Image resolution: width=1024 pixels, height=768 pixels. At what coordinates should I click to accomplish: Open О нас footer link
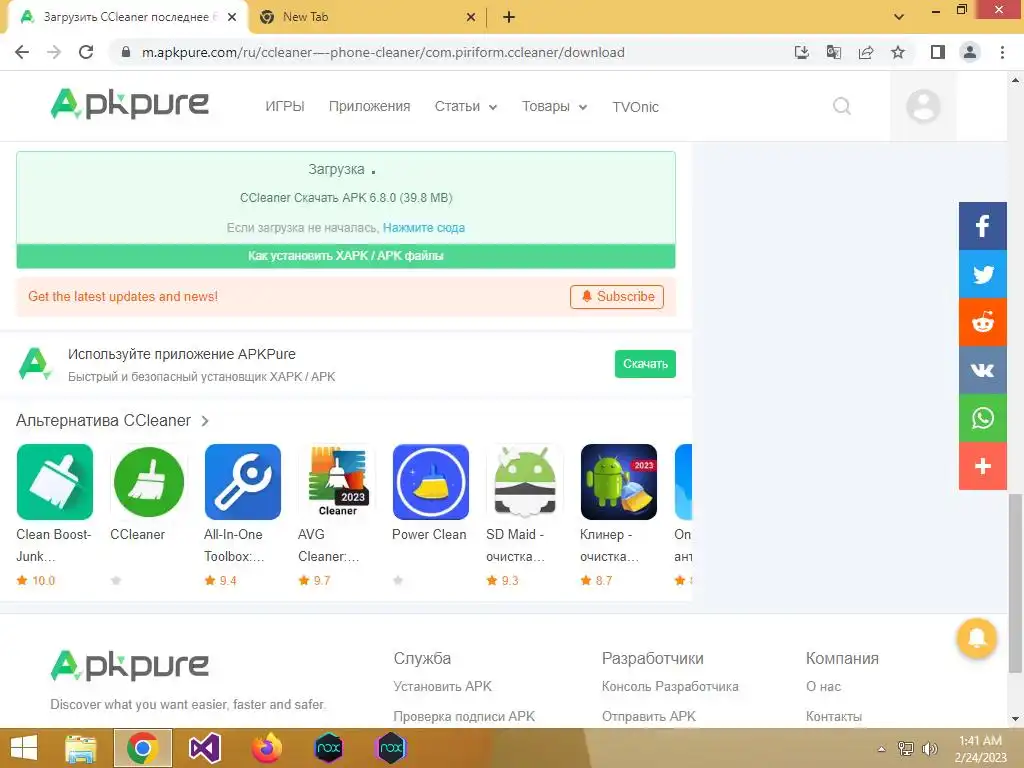point(823,686)
